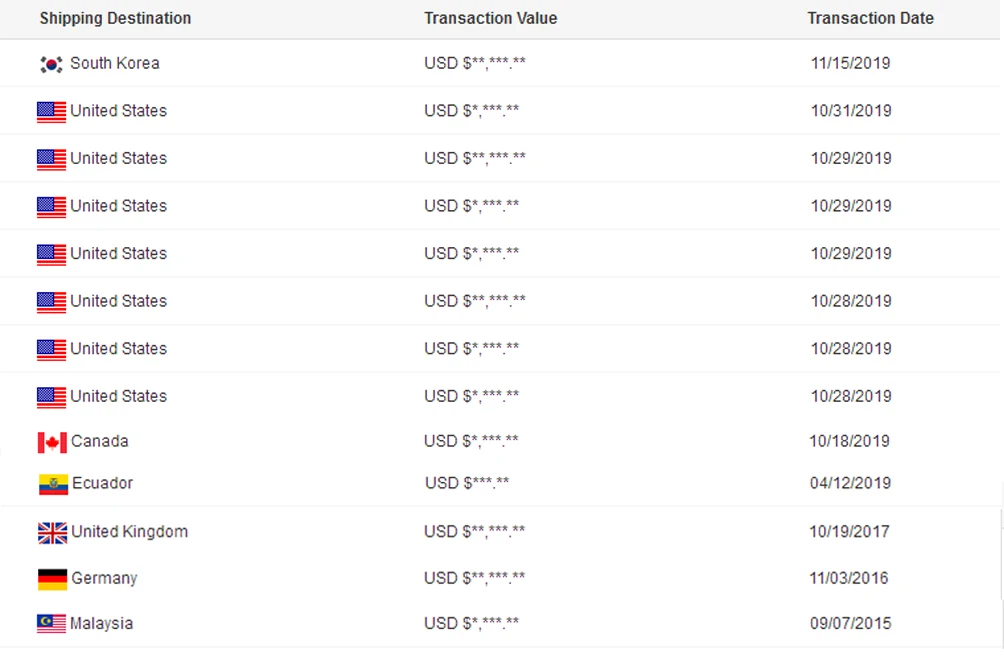Image resolution: width=1004 pixels, height=659 pixels.
Task: Sort by Transaction Value column header
Action: pos(490,18)
